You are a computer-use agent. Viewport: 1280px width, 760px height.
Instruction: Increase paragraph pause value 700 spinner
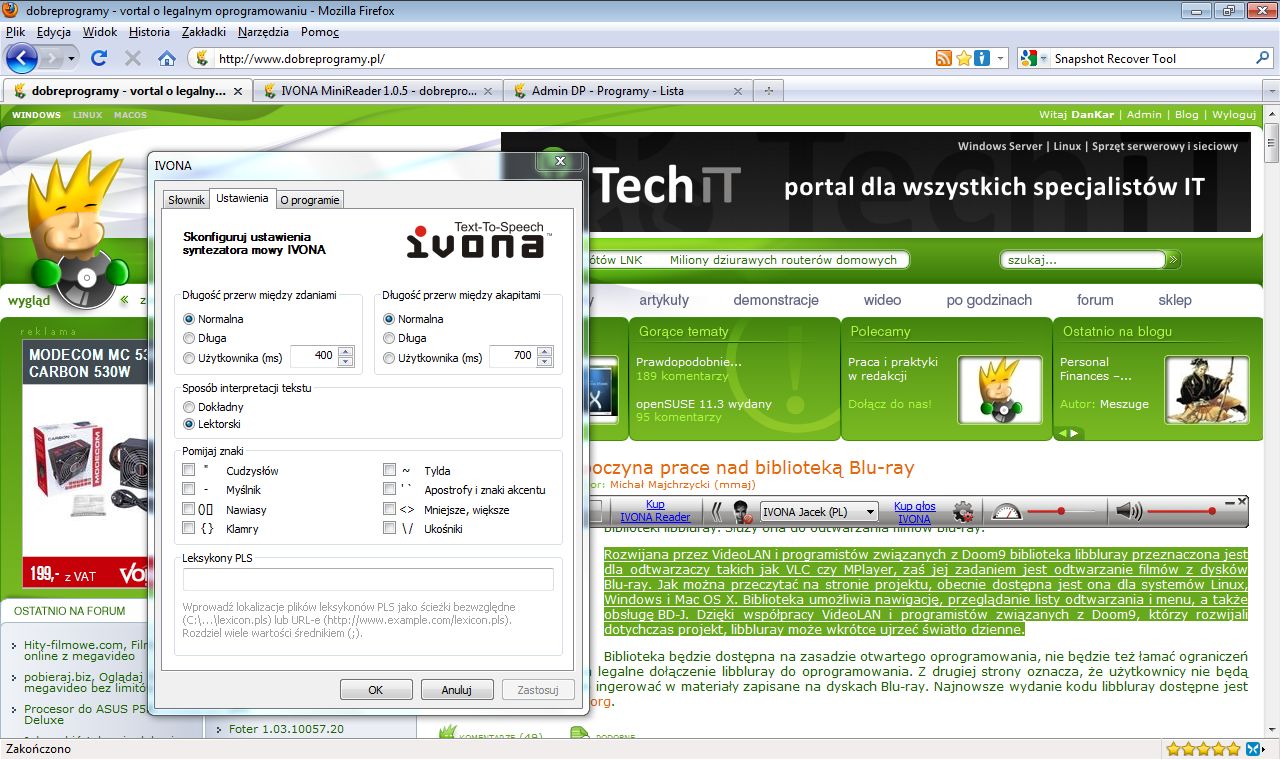pyautogui.click(x=545, y=351)
